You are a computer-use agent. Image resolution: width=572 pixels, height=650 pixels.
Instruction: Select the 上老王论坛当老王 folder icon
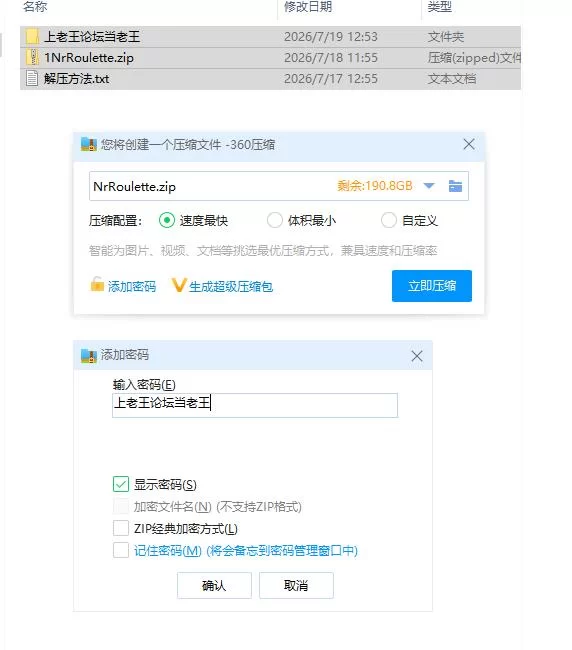click(32, 36)
